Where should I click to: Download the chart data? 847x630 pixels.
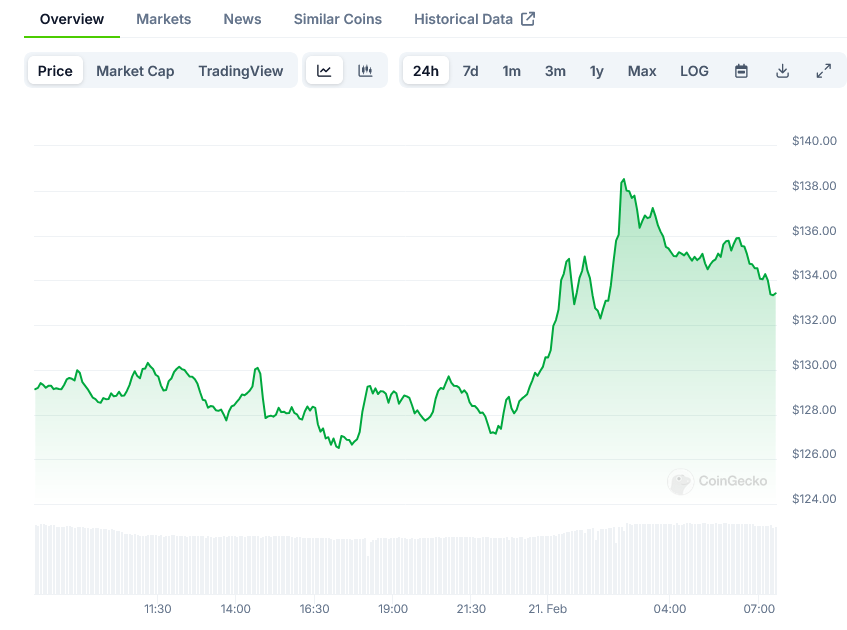[x=782, y=71]
